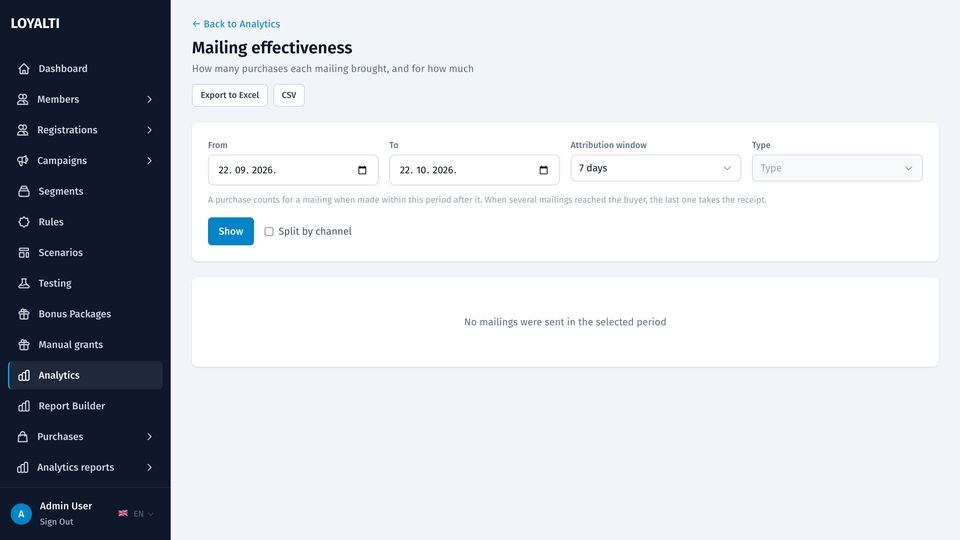This screenshot has width=960, height=540.
Task: Click the Report Builder chart icon
Action: point(24,406)
